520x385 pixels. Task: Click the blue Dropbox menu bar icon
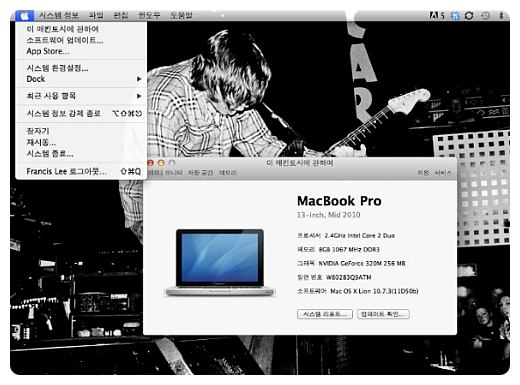pos(455,15)
